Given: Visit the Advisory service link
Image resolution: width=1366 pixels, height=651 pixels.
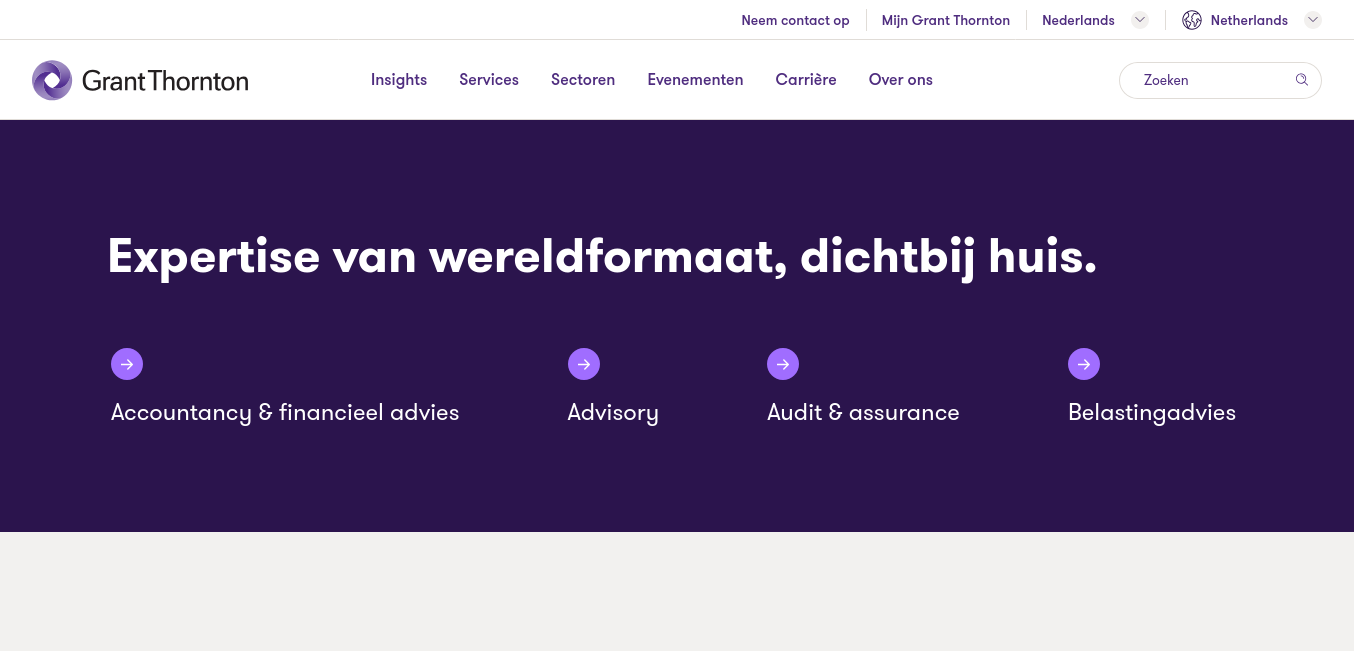Looking at the screenshot, I should pos(613,412).
